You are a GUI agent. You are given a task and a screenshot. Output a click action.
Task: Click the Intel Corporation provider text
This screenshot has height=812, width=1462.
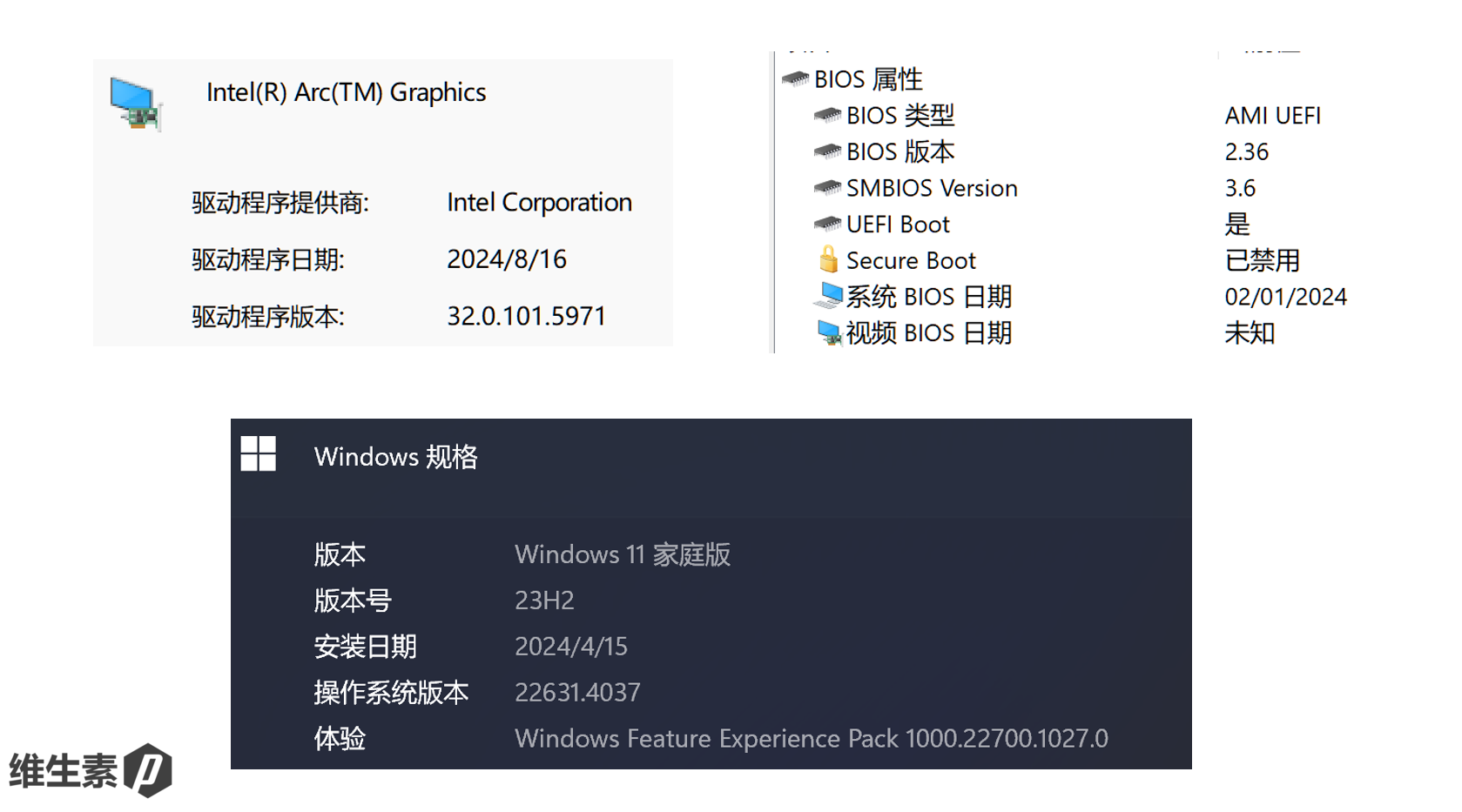(539, 202)
